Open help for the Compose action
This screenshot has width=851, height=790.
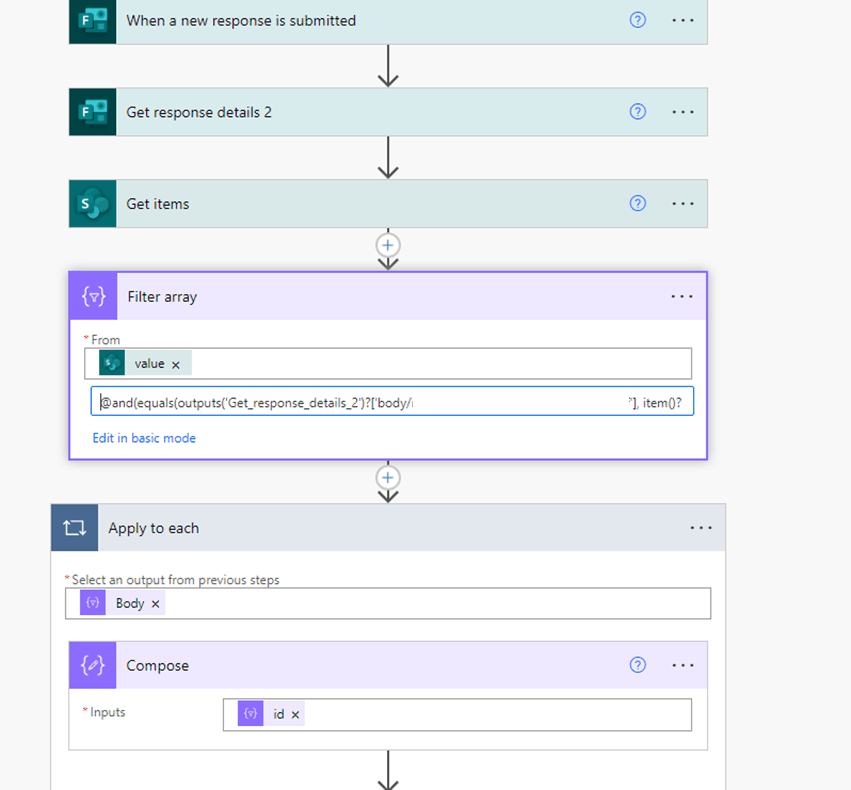coord(637,665)
